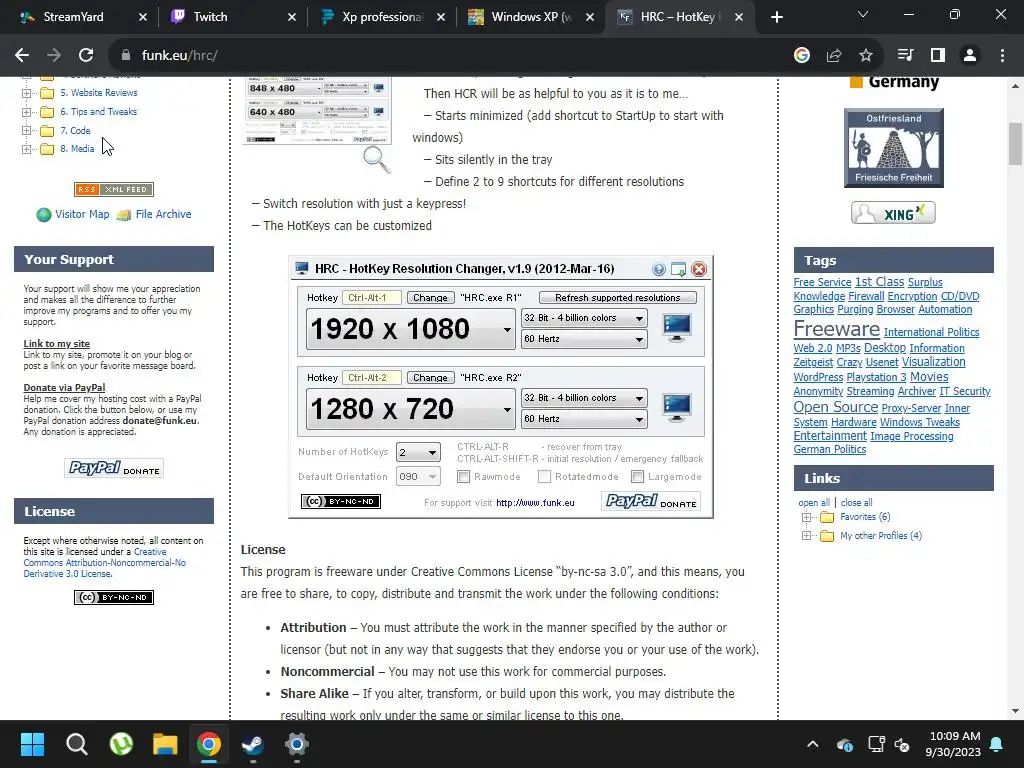Open Steam from the taskbar

[x=253, y=744]
